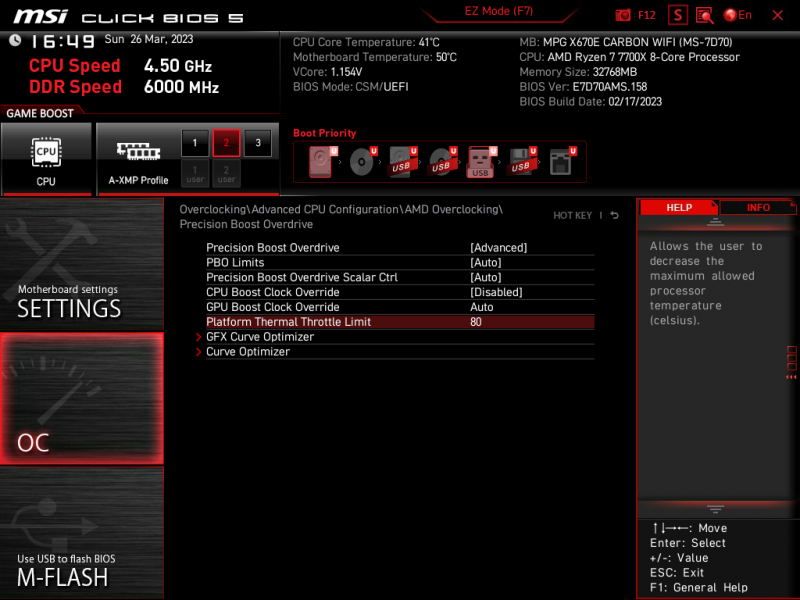
Task: Close the BIOS with the X button
Action: click(777, 15)
